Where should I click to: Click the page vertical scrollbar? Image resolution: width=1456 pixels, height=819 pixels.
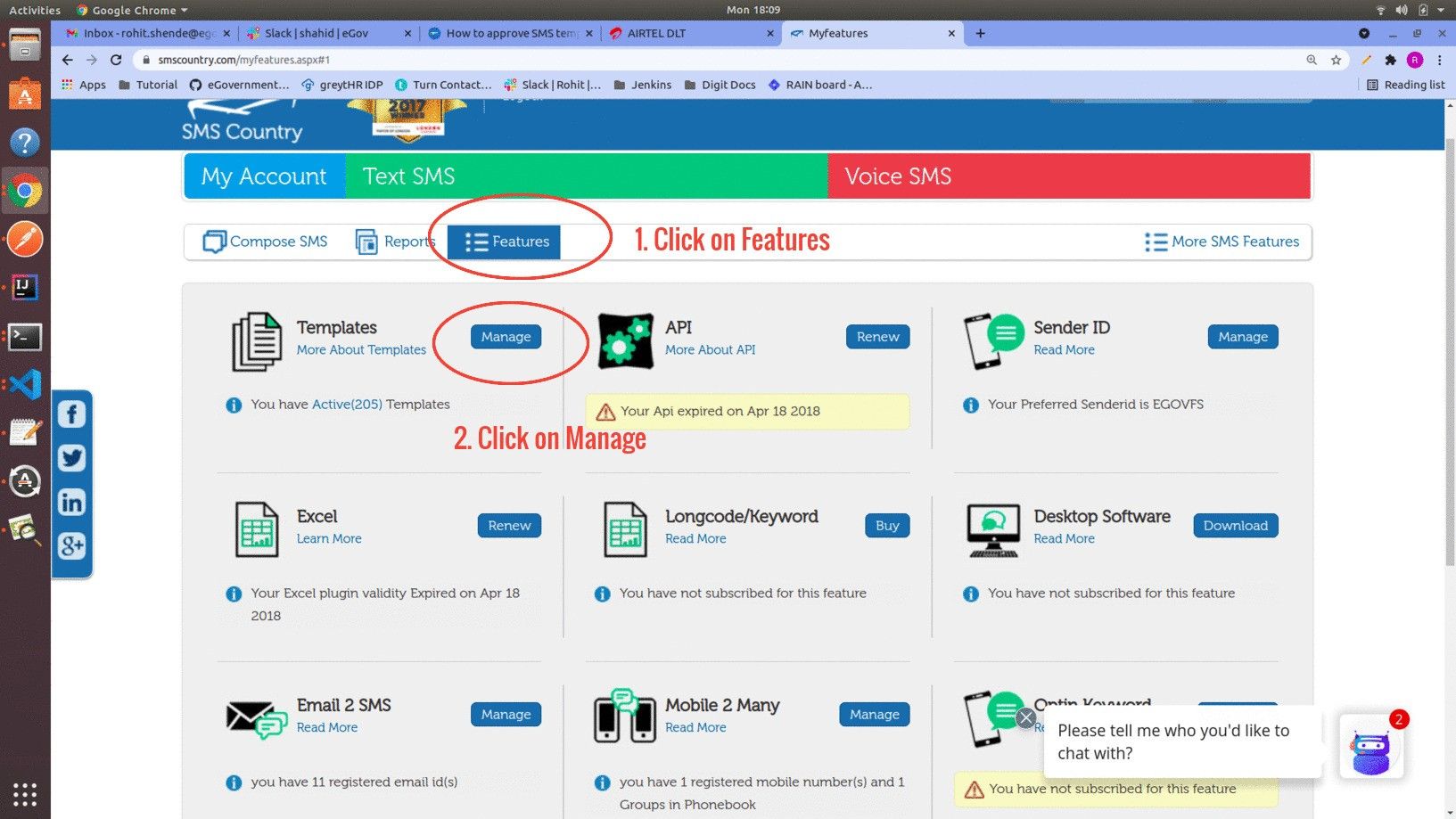(1449, 356)
